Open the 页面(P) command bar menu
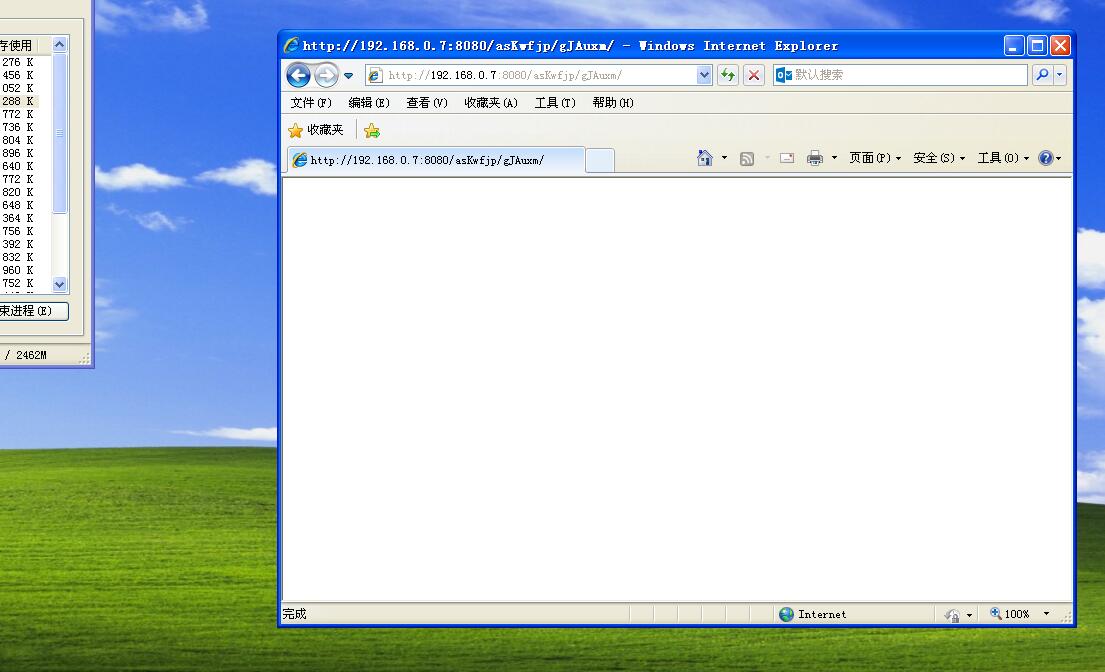 tap(875, 158)
